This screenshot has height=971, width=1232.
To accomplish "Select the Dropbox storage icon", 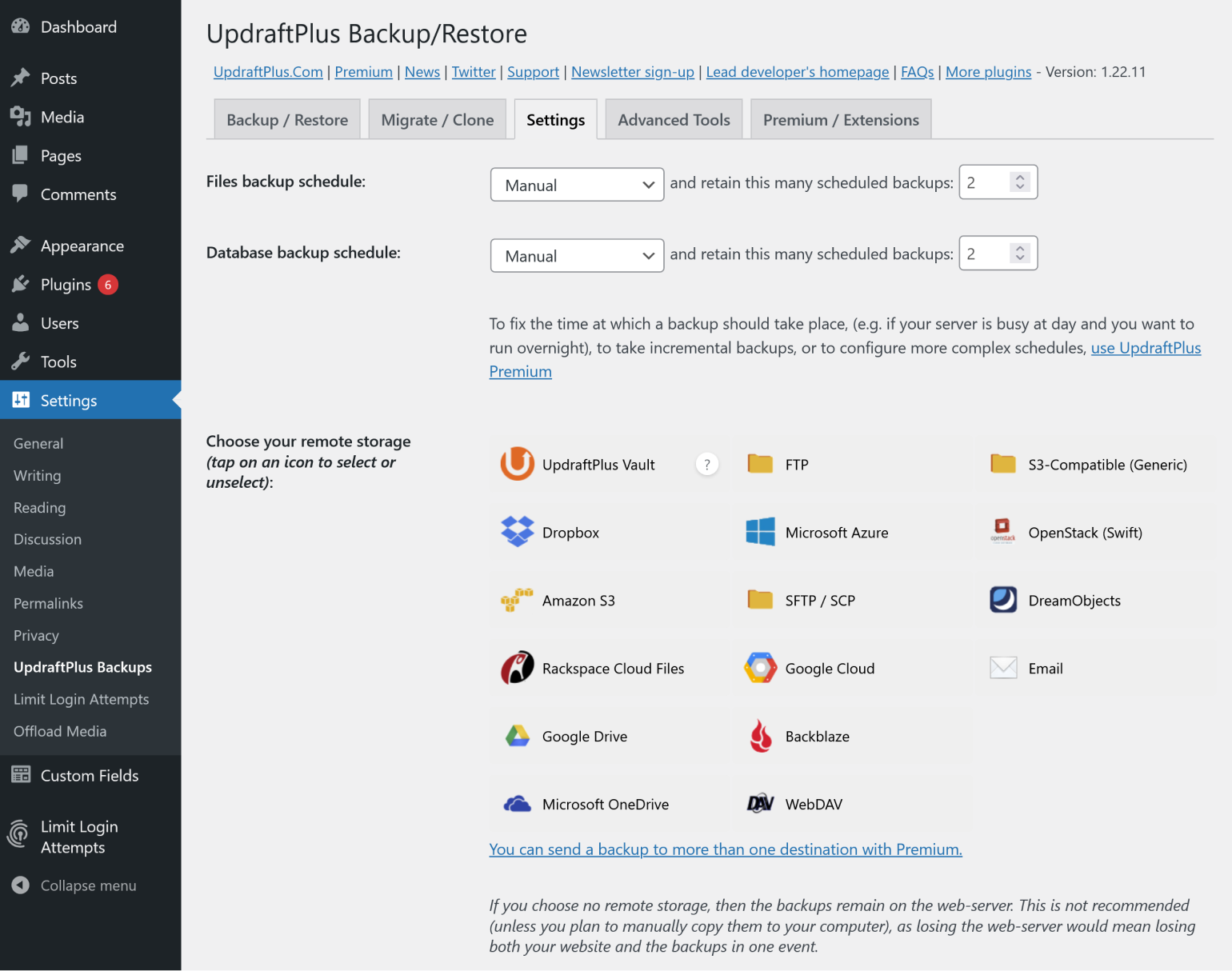I will coord(517,532).
